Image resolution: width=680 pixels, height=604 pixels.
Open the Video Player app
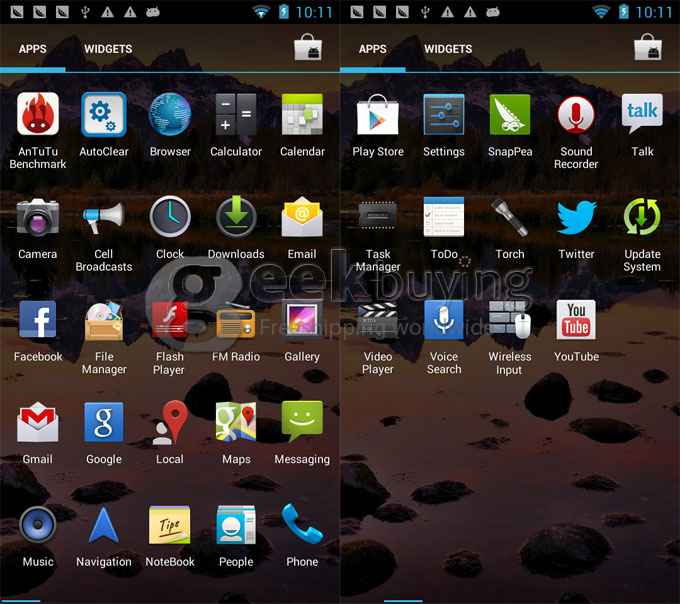[x=378, y=320]
